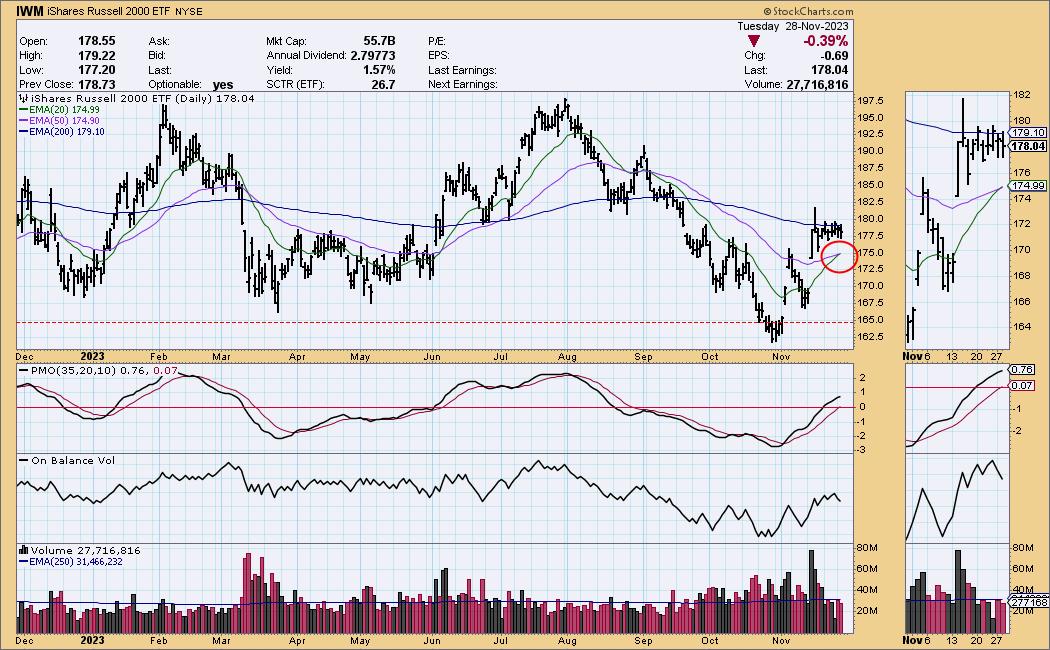Click the '197.5' price axis label
The width and height of the screenshot is (1050, 650).
click(871, 101)
